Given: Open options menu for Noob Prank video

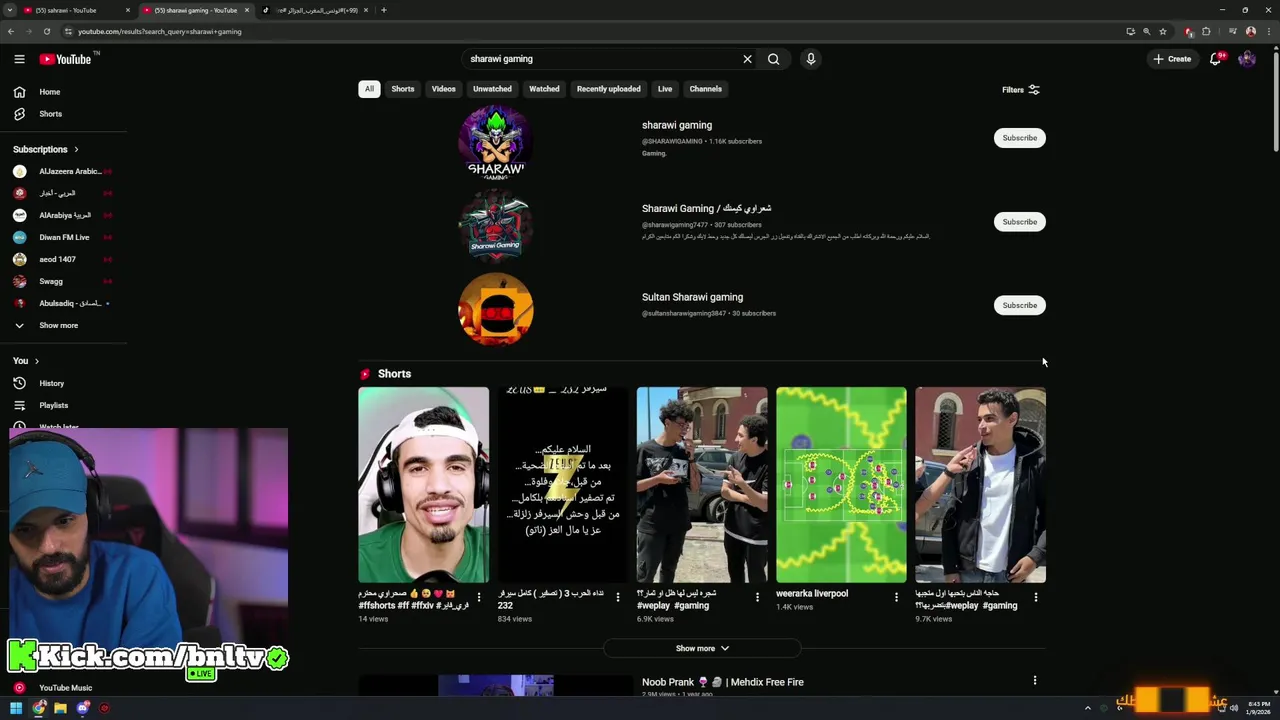Looking at the screenshot, I should tap(1035, 680).
